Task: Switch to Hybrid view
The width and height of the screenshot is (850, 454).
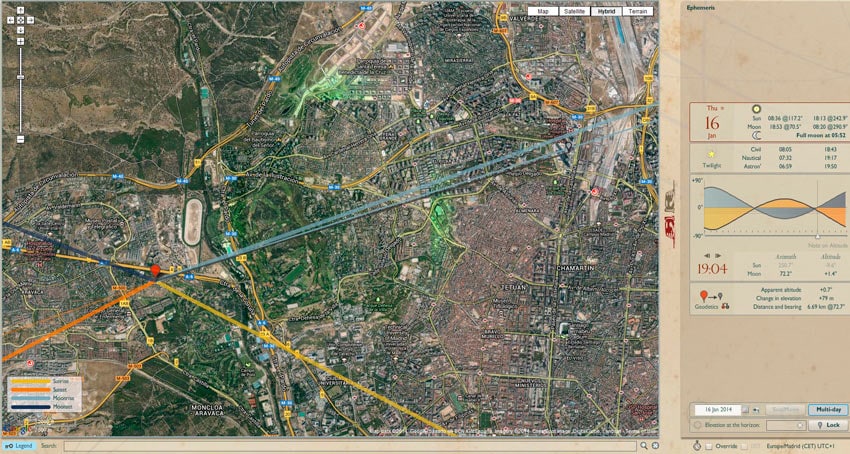Action: [606, 11]
